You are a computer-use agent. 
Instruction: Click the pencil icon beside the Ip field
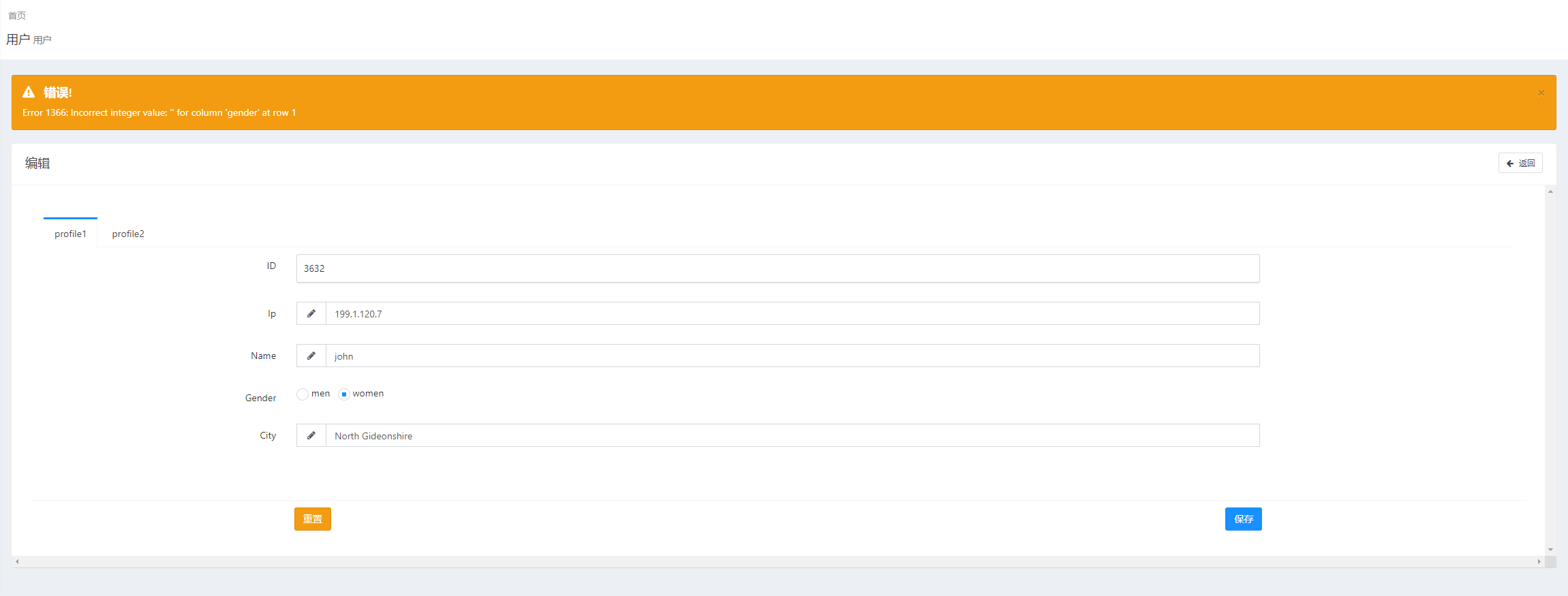pyautogui.click(x=311, y=313)
